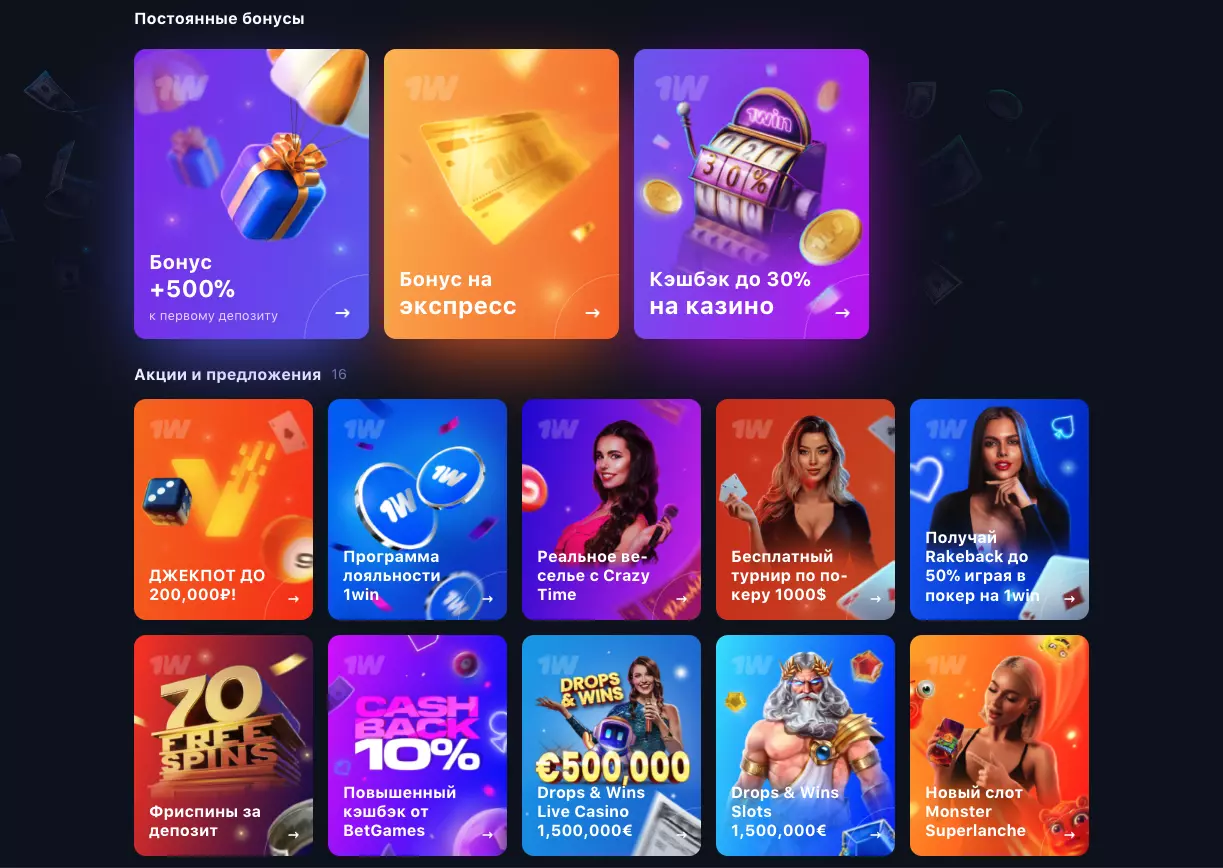The image size is (1223, 868).
Task: Open 70 Free Spins promo image
Action: [223, 745]
